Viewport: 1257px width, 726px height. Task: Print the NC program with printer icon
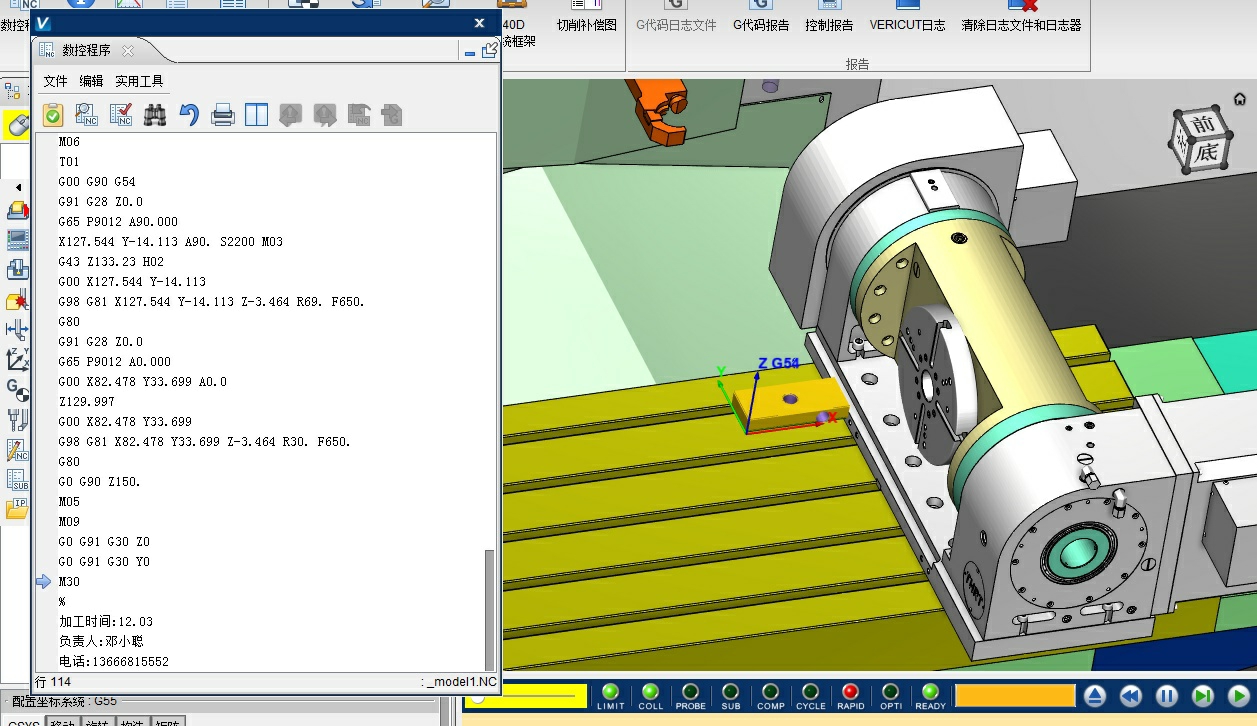tap(222, 115)
